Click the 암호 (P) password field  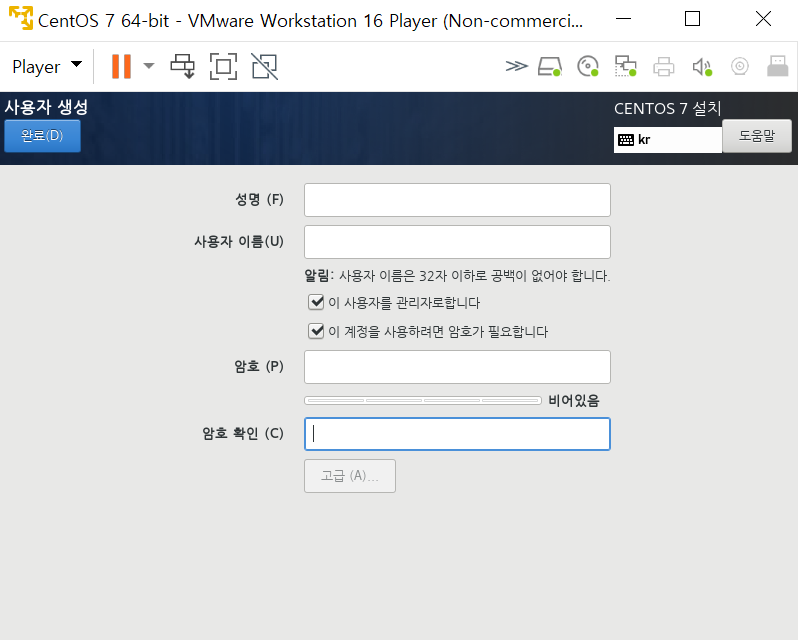(x=457, y=367)
